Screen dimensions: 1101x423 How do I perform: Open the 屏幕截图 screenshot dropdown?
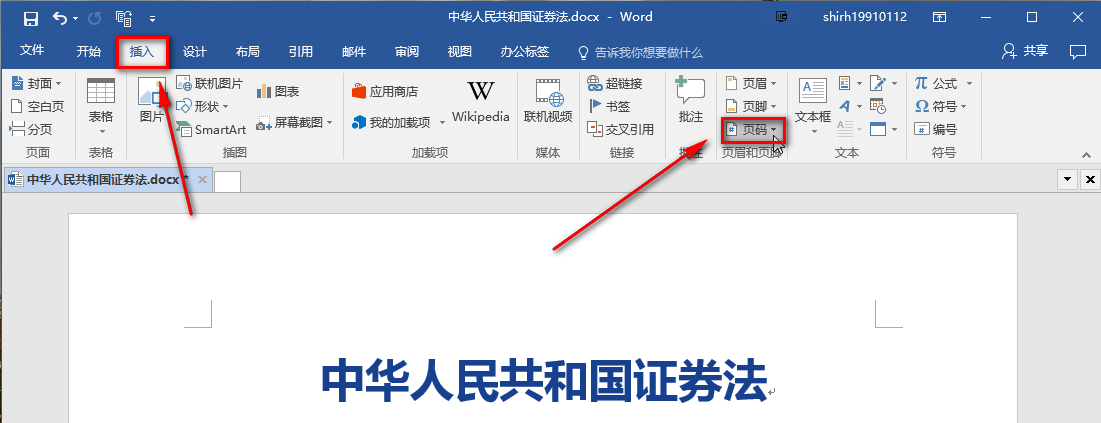click(x=294, y=122)
